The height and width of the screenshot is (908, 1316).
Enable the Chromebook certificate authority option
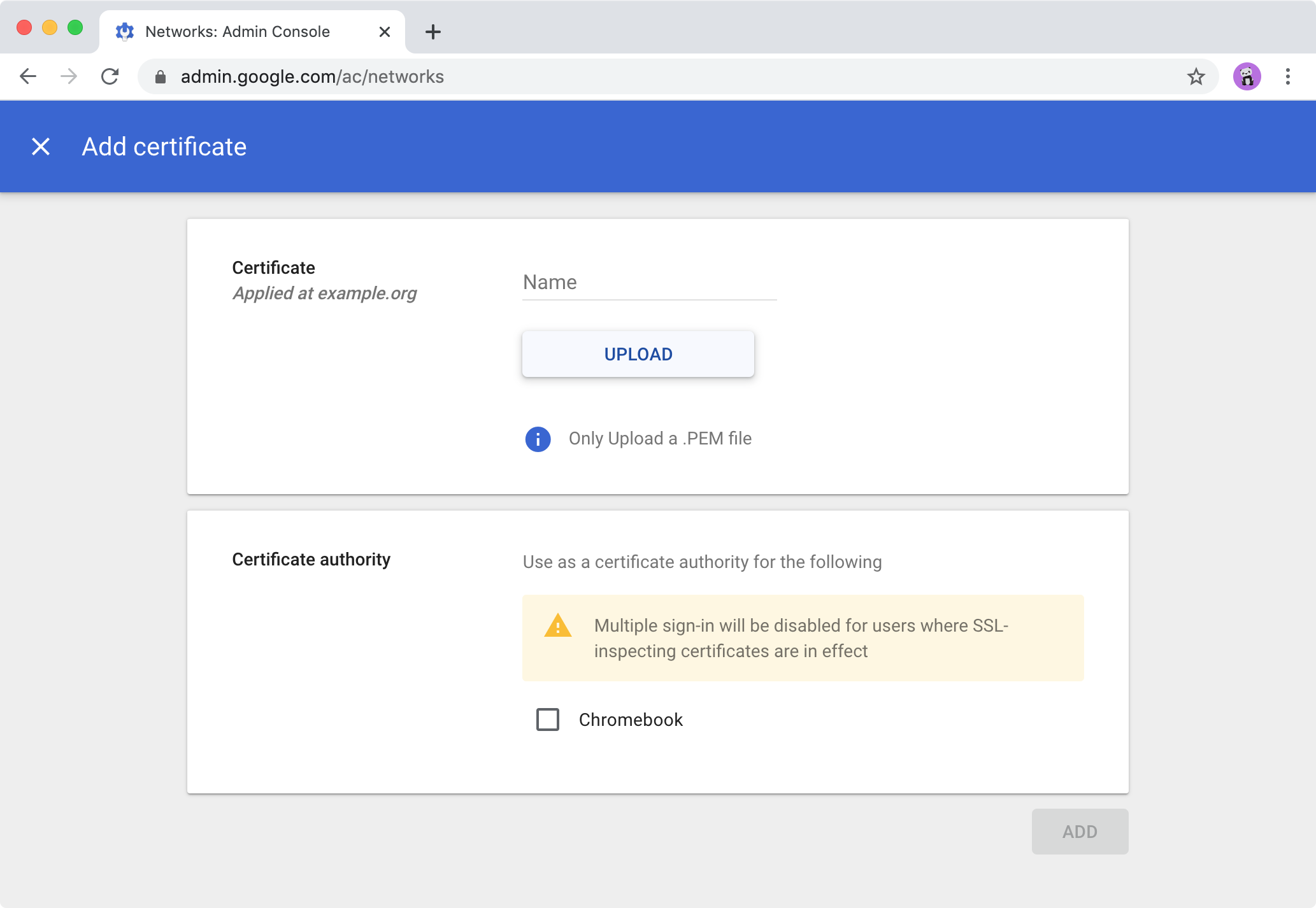(547, 720)
